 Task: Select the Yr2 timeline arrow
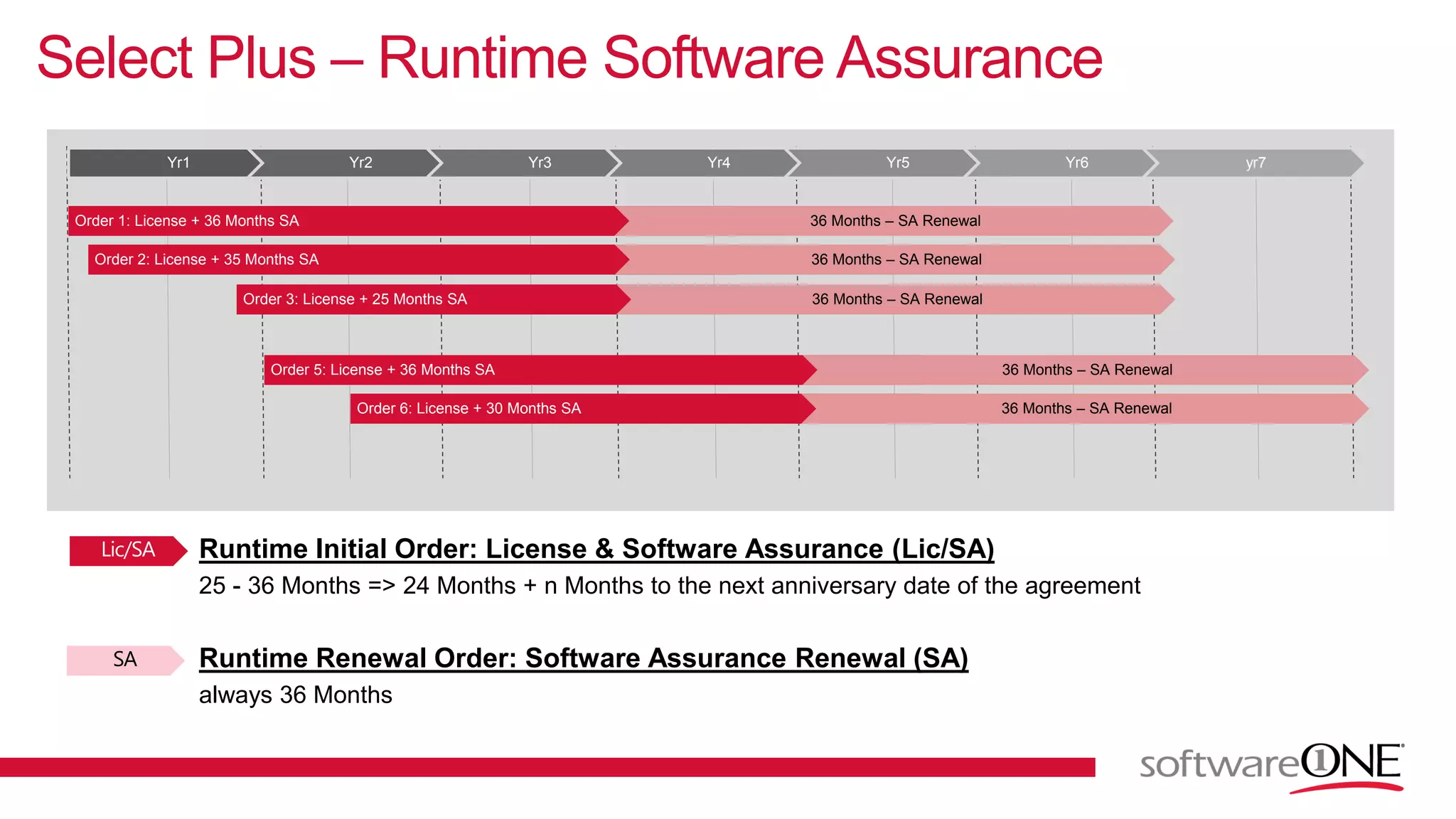pos(348,163)
